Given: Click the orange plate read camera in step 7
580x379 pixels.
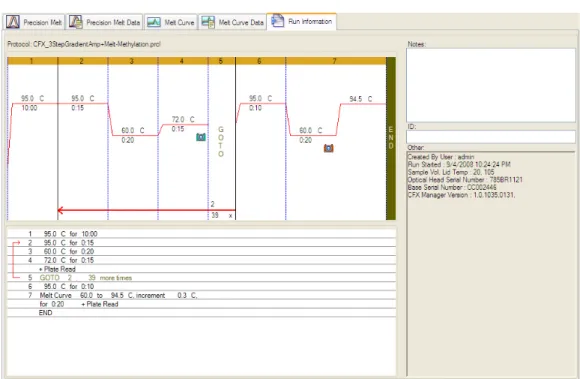Looking at the screenshot, I should pos(328,148).
